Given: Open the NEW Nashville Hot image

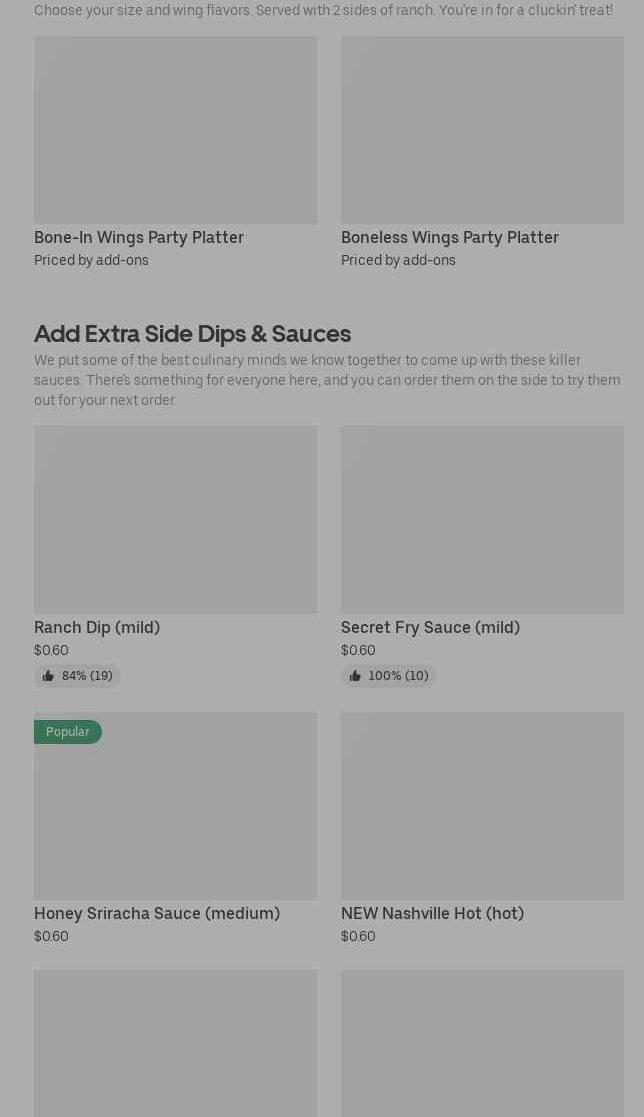Looking at the screenshot, I should click(482, 805).
